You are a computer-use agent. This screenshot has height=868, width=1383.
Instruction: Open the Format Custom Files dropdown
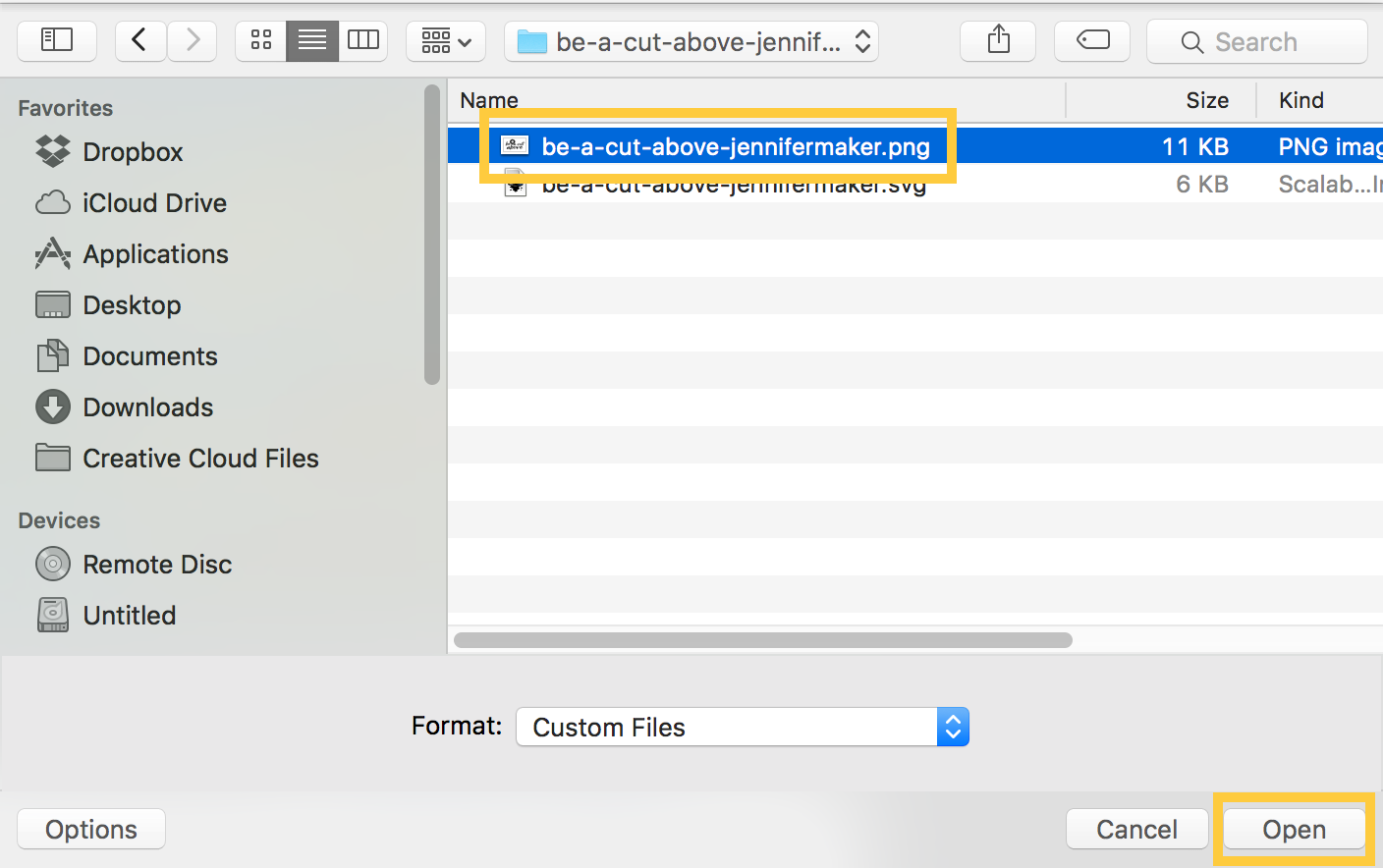(x=743, y=727)
